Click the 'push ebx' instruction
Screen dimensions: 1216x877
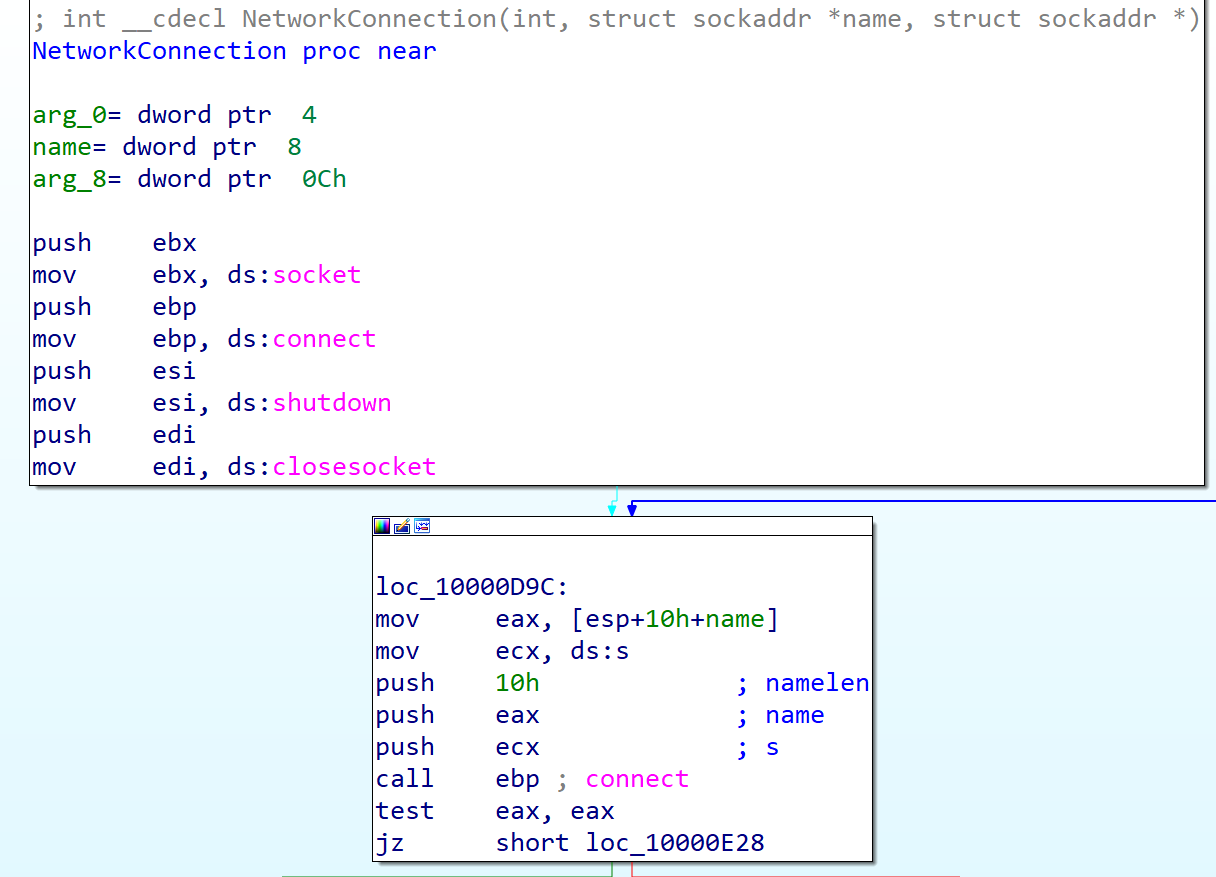pyautogui.click(x=114, y=243)
